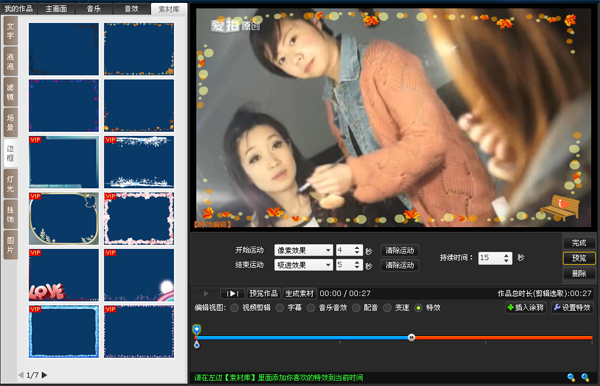Image resolution: width=600 pixels, height=386 pixels.
Task: Select the 视频剪辑 edit view radio
Action: (234, 308)
